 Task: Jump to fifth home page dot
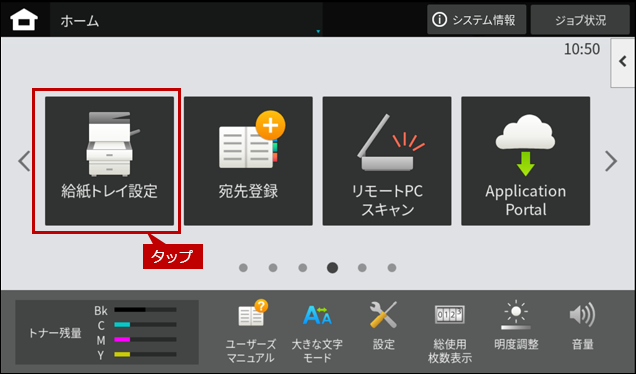pyautogui.click(x=362, y=268)
